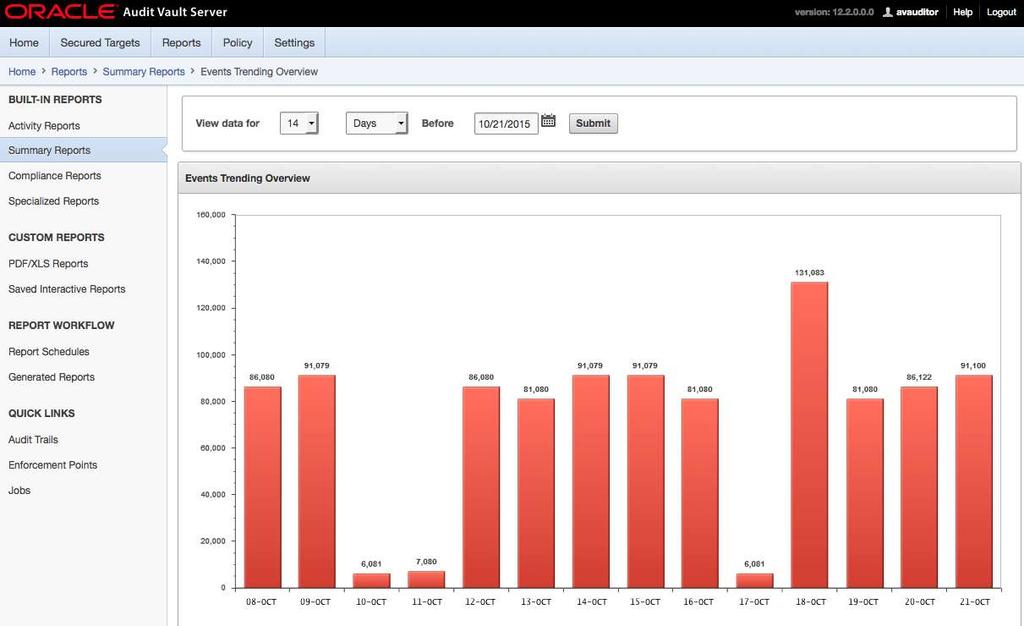Click the Events Trending Overview breadcrumb text

[x=259, y=72]
